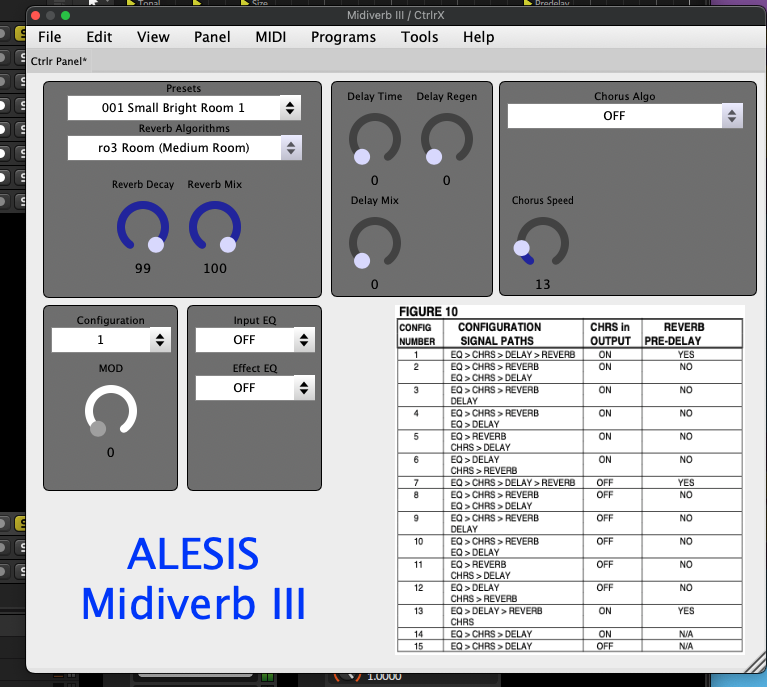Viewport: 767px width, 687px height.
Task: Click the Chorus Algo arrow button
Action: (732, 116)
